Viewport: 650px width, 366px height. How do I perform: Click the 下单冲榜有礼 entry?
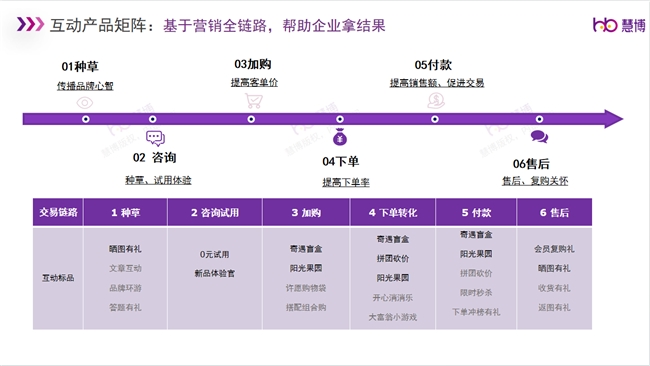pos(476,312)
